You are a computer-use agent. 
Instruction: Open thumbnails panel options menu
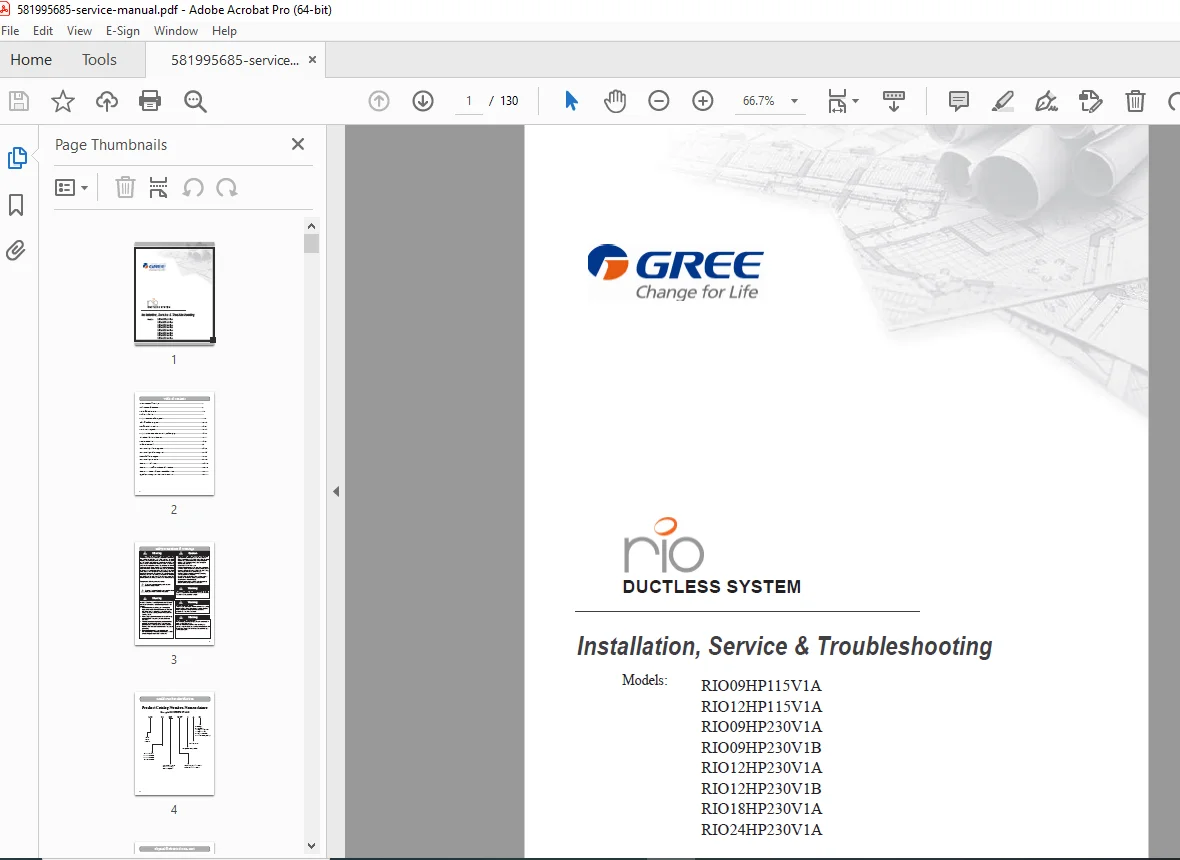tap(71, 187)
